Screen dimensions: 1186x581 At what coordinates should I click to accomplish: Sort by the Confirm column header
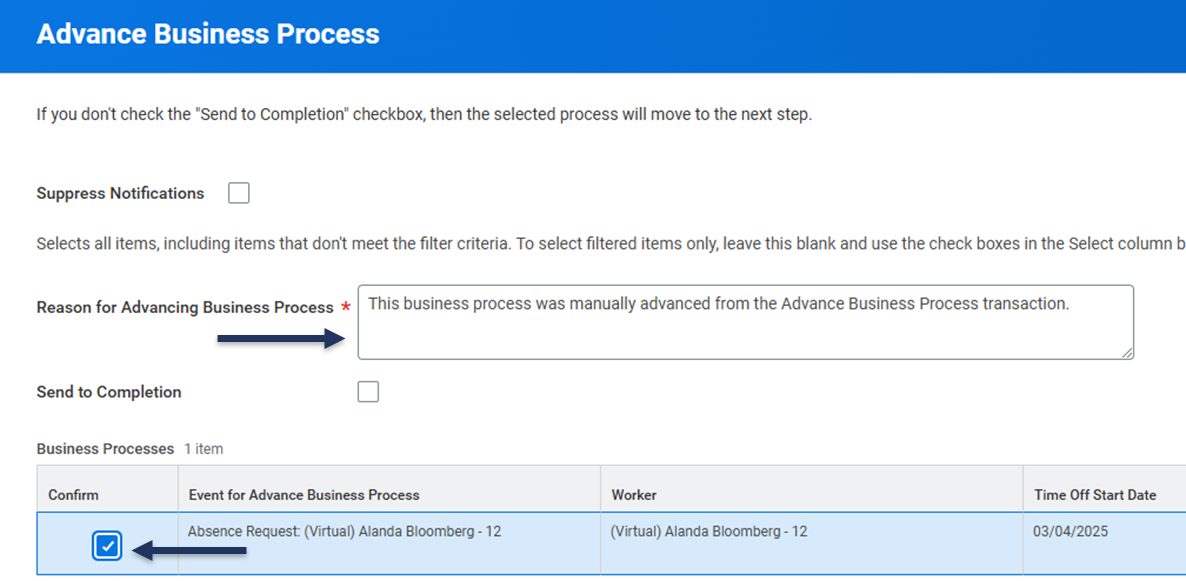coord(74,495)
